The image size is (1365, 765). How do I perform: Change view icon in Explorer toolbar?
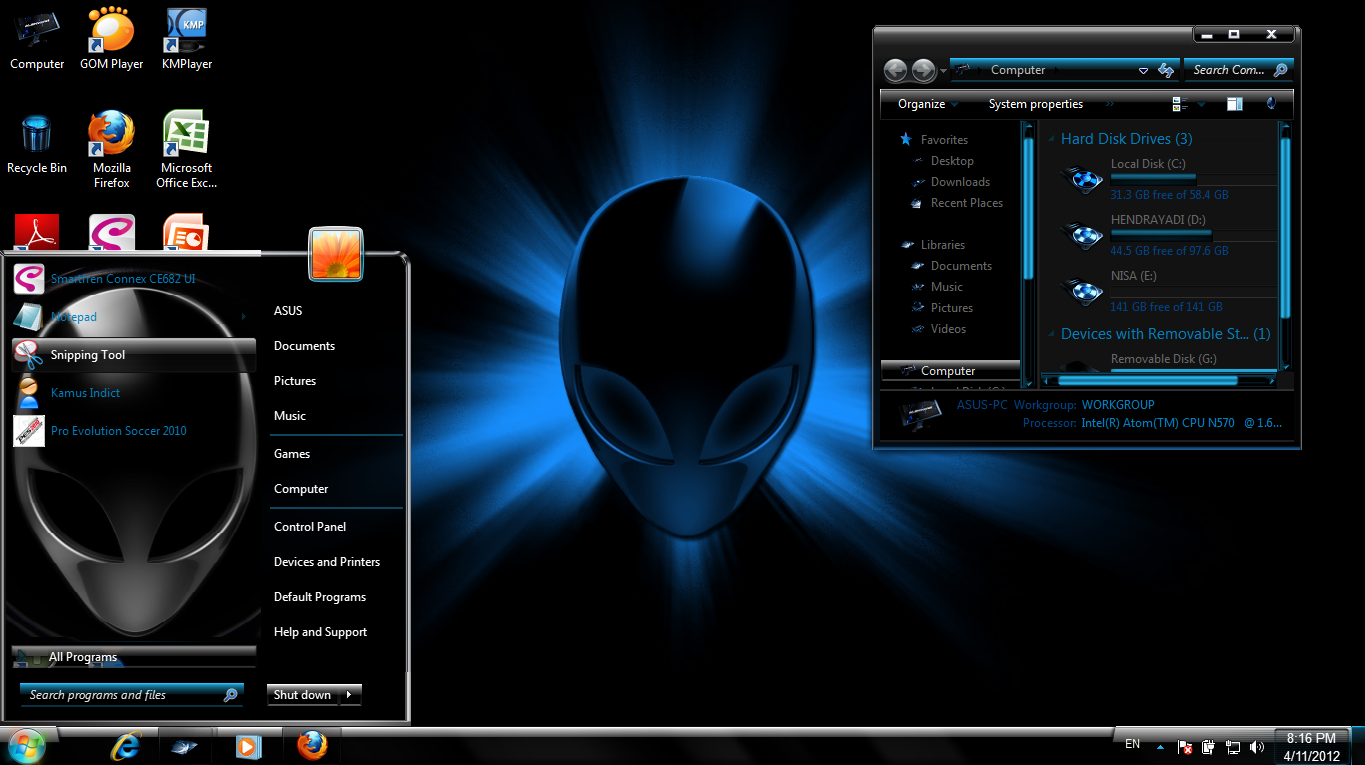tap(1180, 104)
